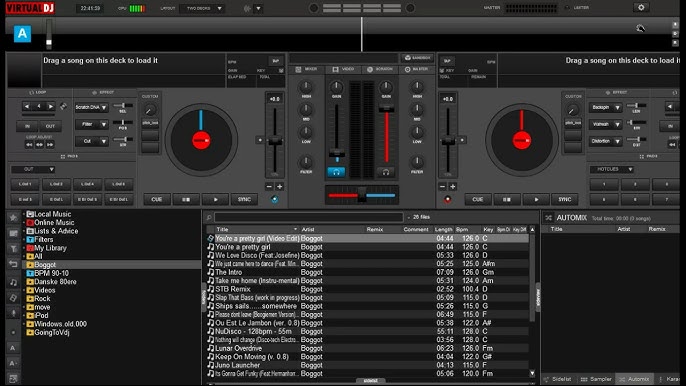Open the Automix tab
The width and height of the screenshot is (686, 386).
pos(634,379)
